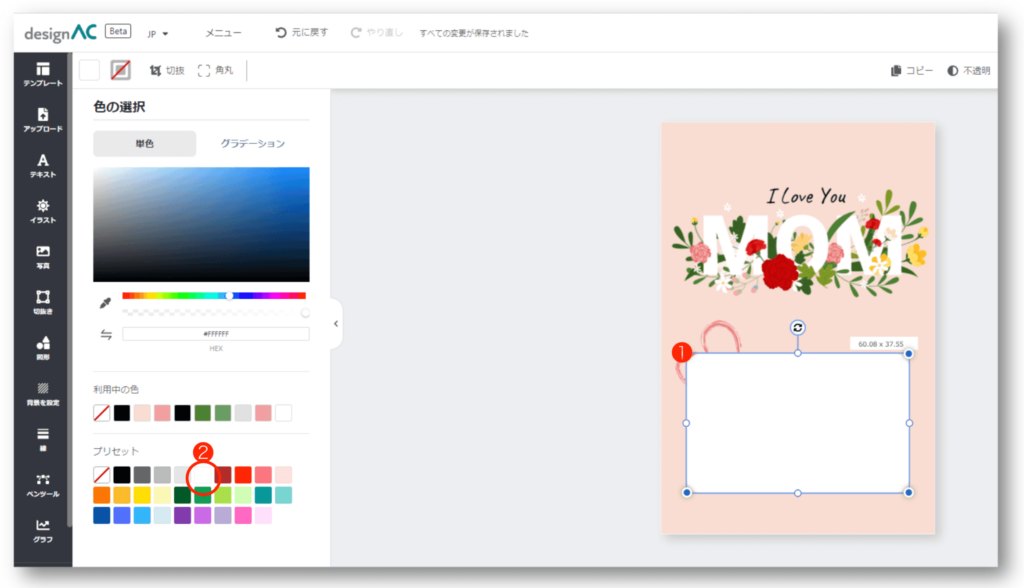
Task: Select the no-color swatch in プリセット
Action: (101, 474)
